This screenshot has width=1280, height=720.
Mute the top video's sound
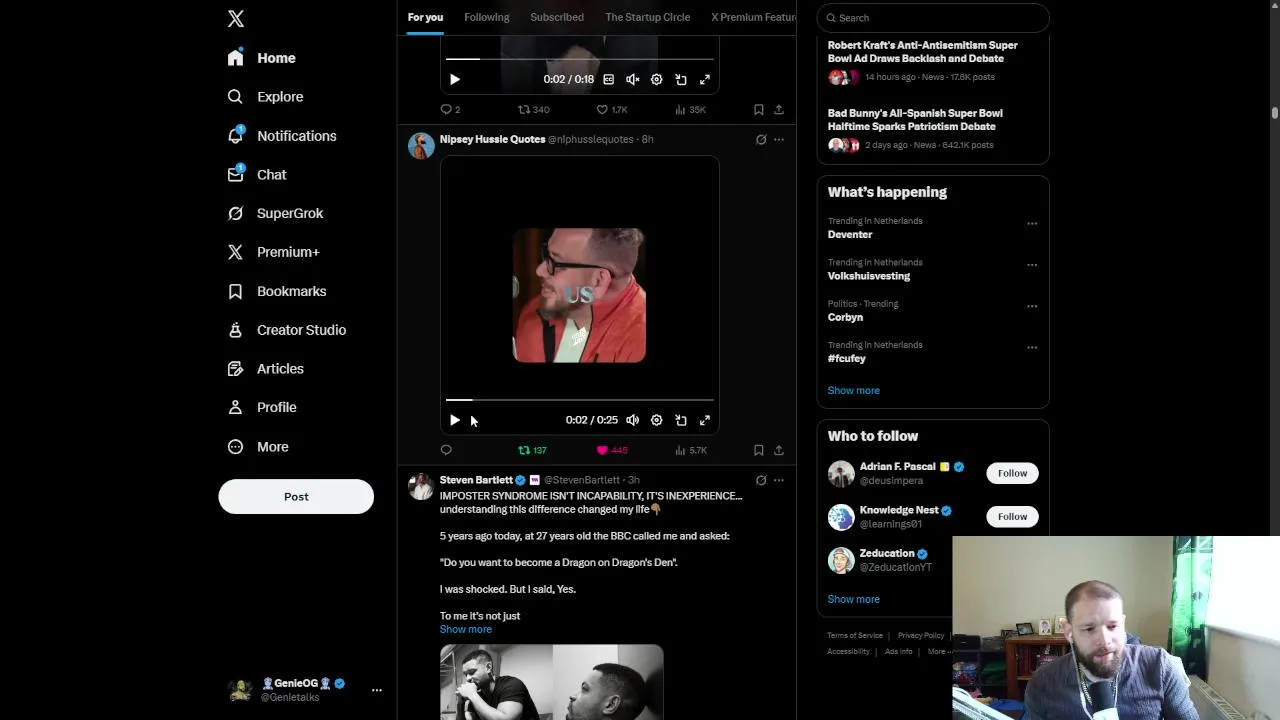632,79
